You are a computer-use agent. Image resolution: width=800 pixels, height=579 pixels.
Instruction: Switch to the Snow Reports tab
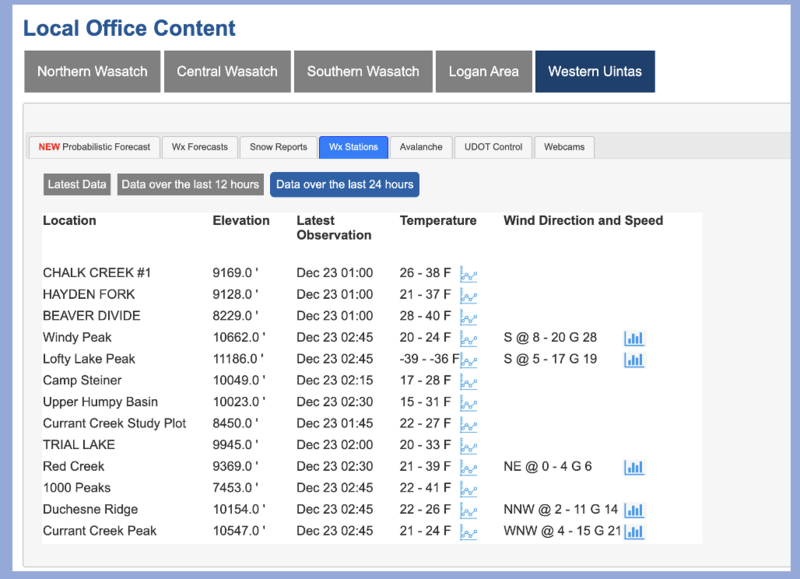(x=278, y=147)
